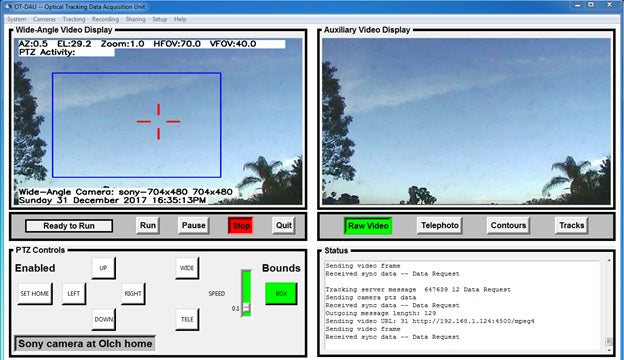Click the Bounds label
This screenshot has height=360, width=624.
point(281,268)
